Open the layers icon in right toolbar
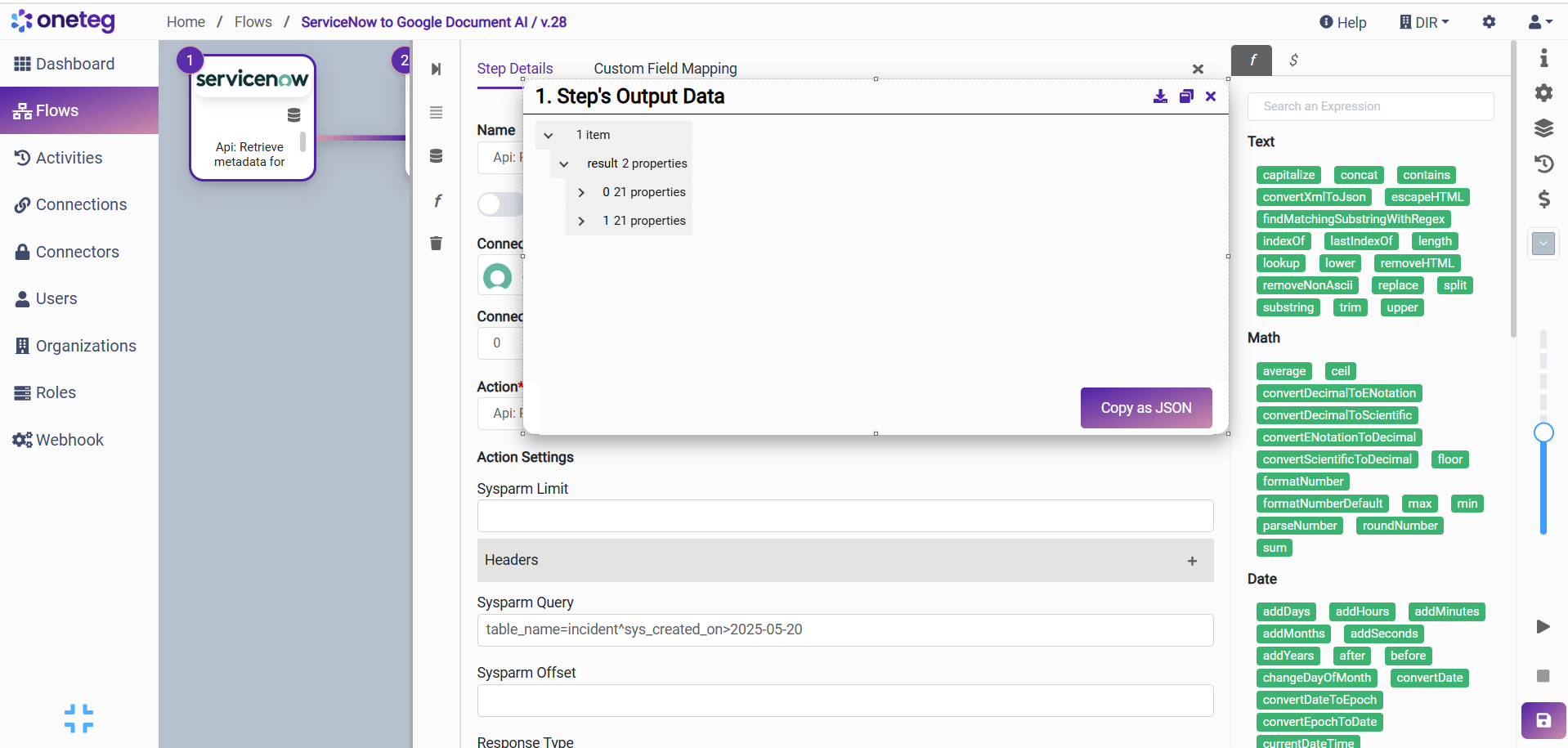1568x748 pixels. pyautogui.click(x=1543, y=128)
